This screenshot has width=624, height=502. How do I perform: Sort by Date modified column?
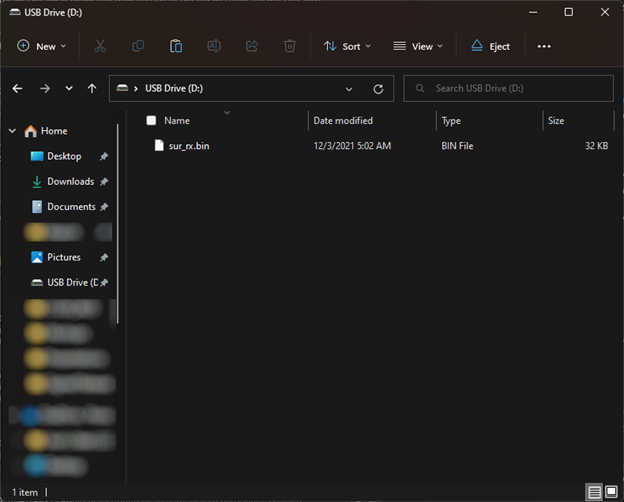point(343,121)
